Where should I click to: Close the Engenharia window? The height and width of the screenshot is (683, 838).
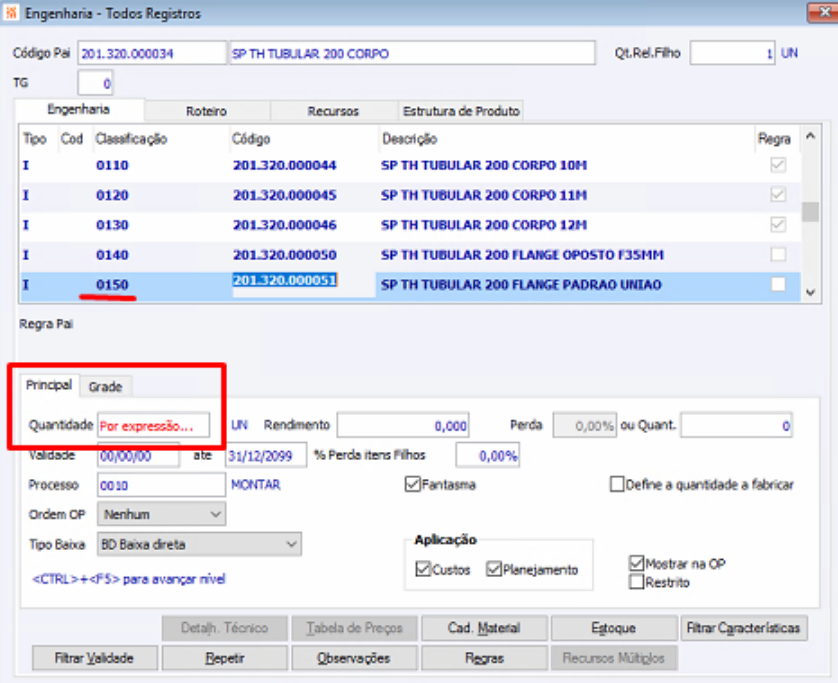click(823, 12)
